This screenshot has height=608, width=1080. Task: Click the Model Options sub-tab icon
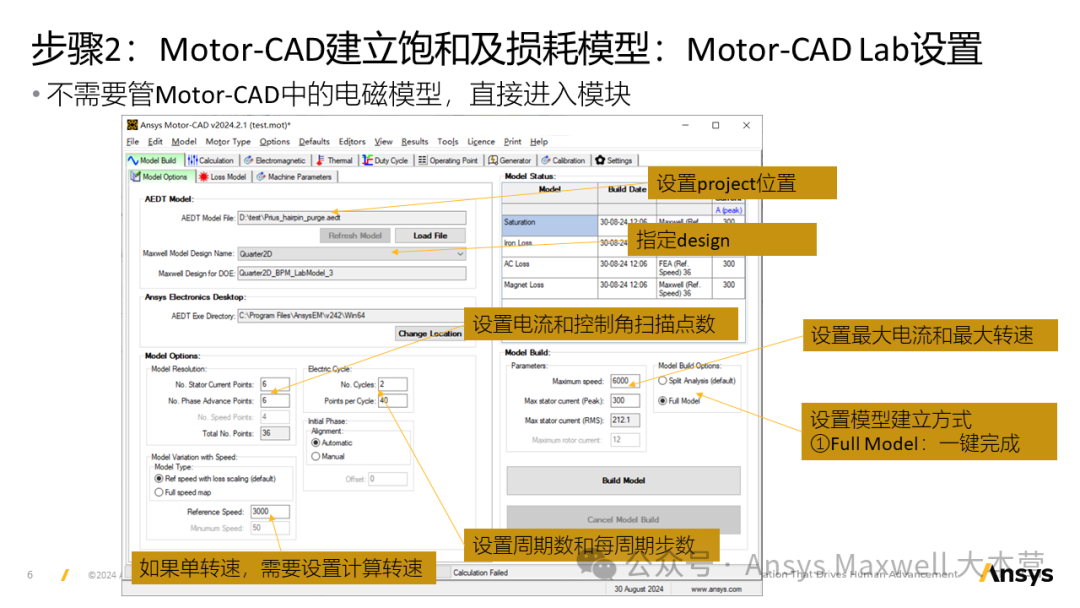136,177
